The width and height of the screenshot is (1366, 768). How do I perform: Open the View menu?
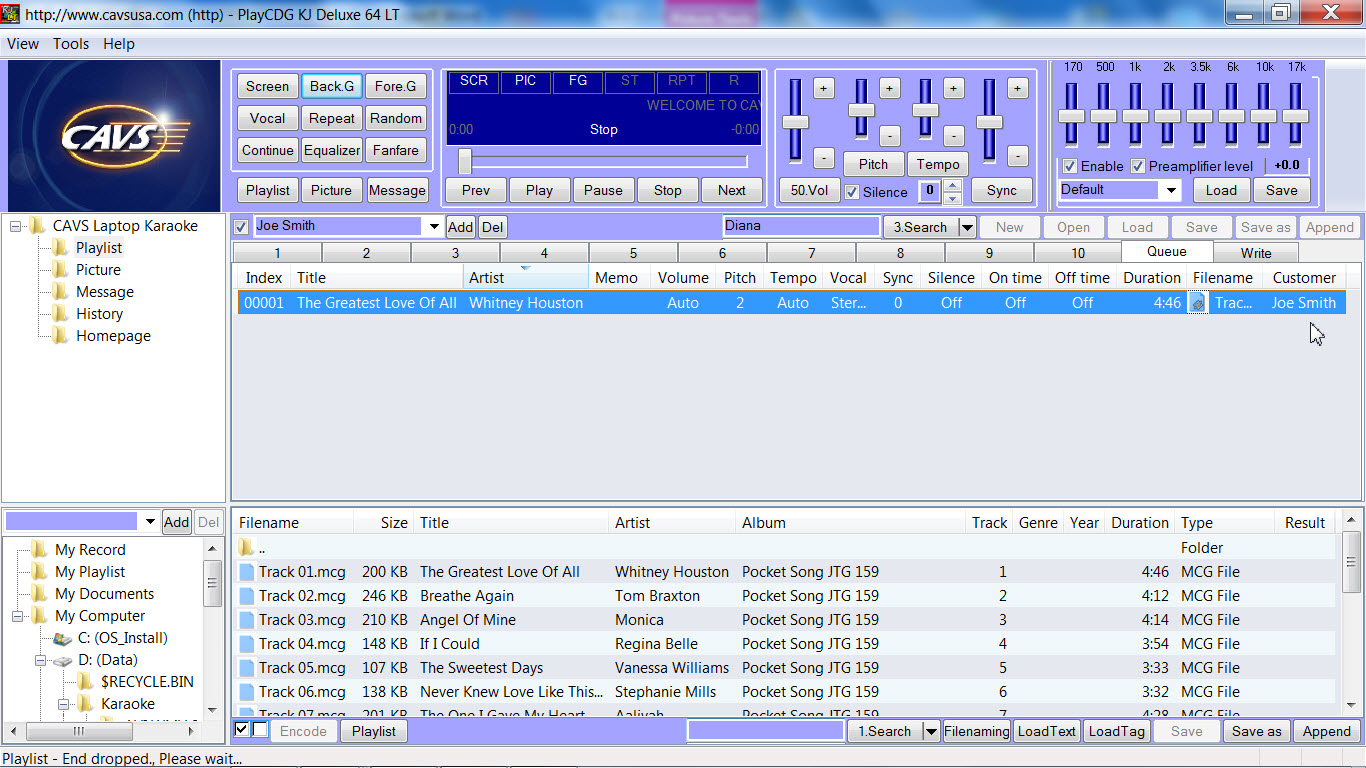(23, 44)
